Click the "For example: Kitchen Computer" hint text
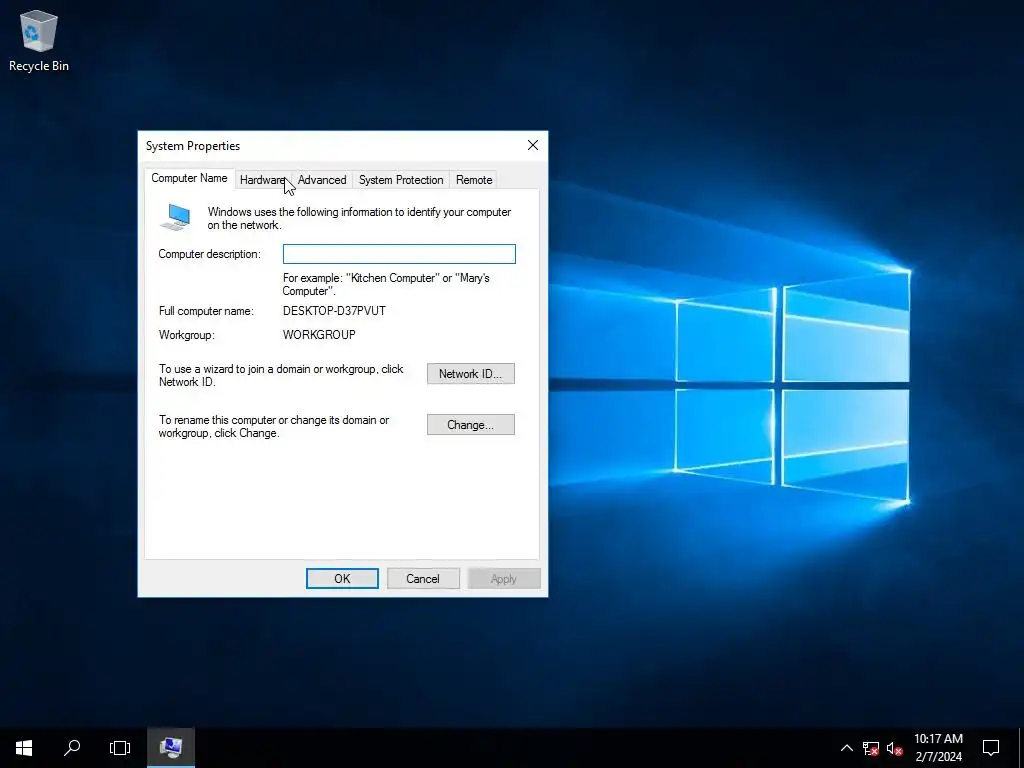 [x=386, y=285]
